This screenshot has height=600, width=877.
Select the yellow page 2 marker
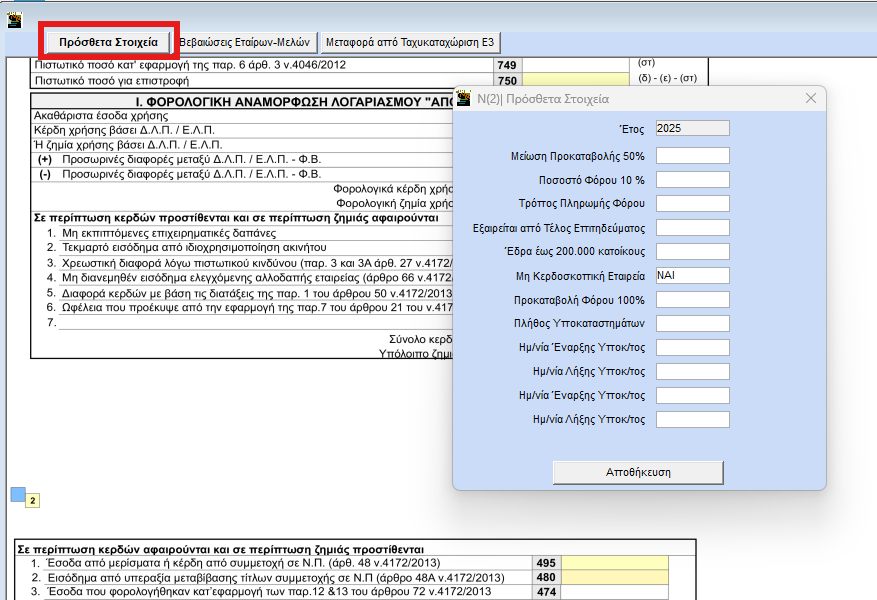pyautogui.click(x=32, y=501)
